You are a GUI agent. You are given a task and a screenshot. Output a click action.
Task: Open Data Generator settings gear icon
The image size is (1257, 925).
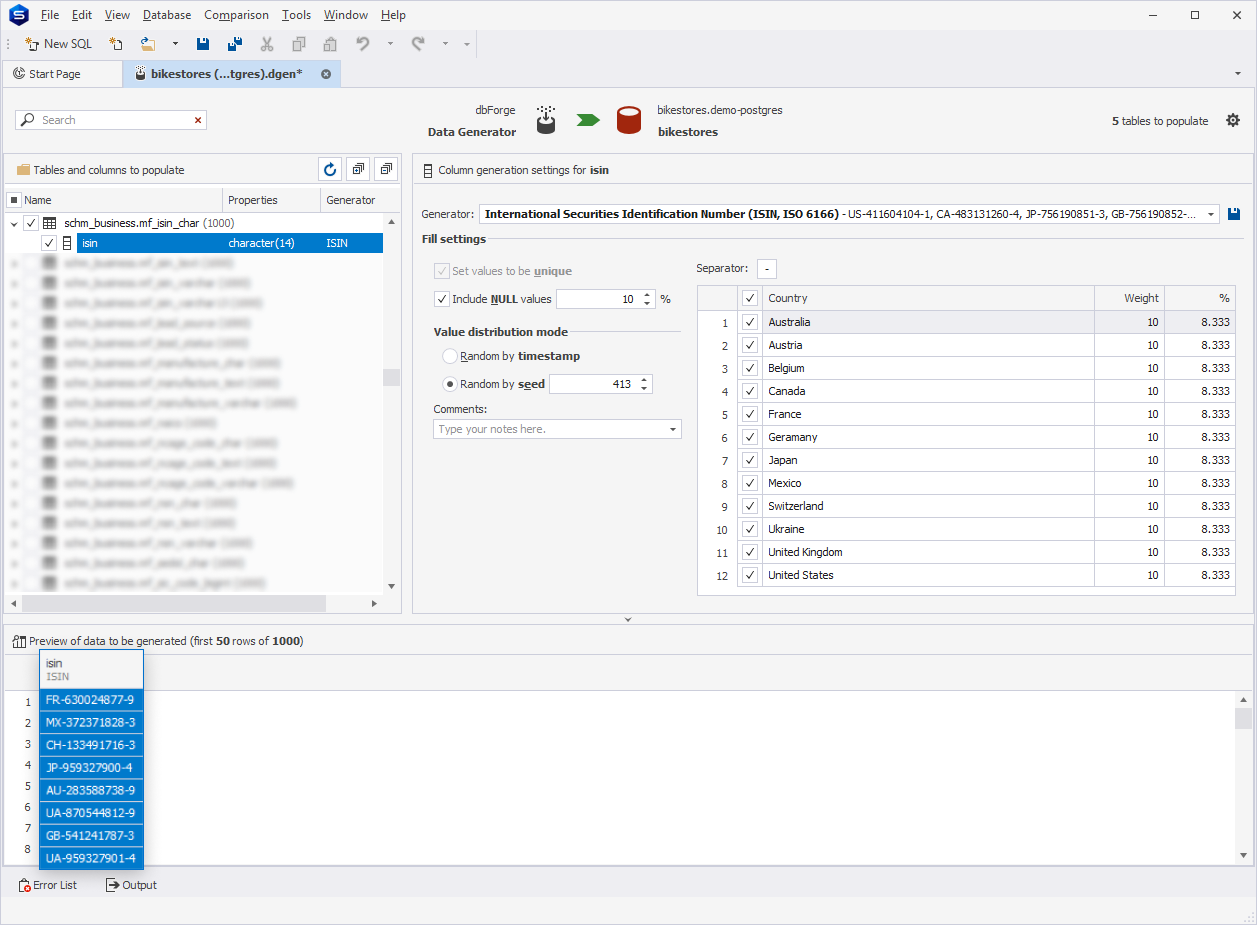(1233, 120)
